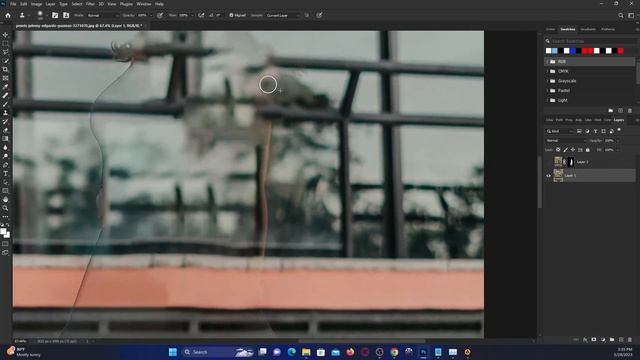Image resolution: width=640 pixels, height=360 pixels.
Task: Select the Zoom tool
Action: tap(5, 208)
